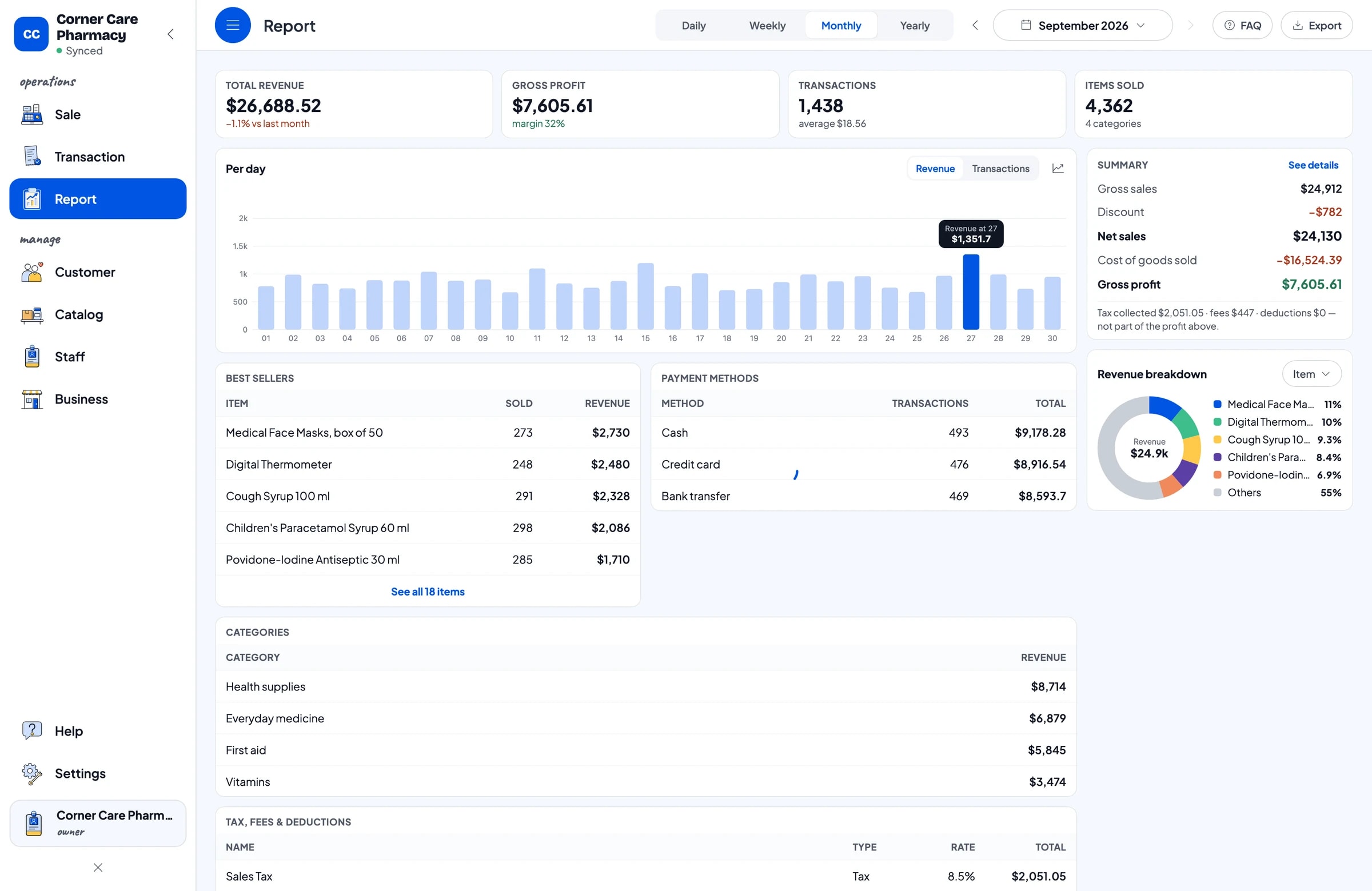Open the FAQ button
1372x891 pixels.
[x=1242, y=25]
